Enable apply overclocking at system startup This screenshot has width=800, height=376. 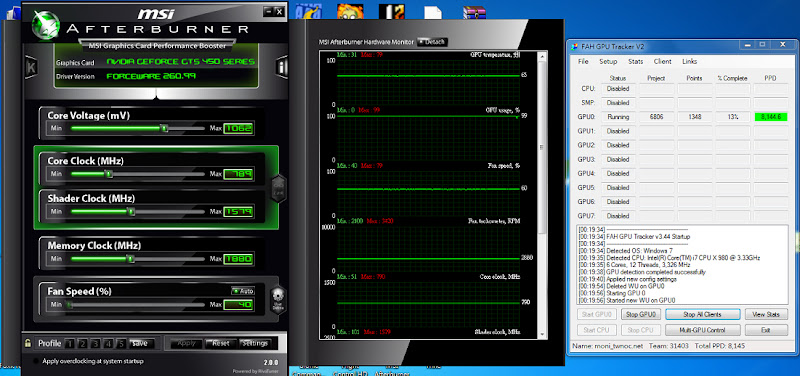(36, 361)
